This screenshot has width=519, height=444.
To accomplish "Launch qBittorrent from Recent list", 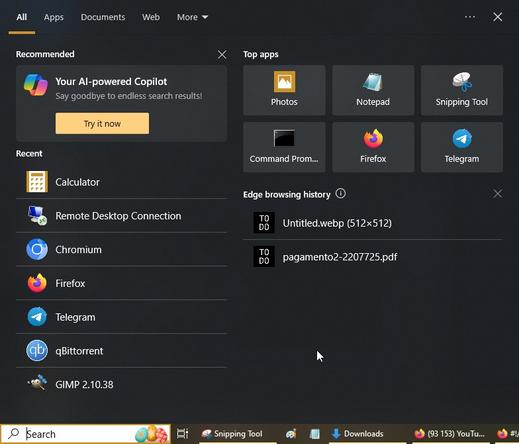I will pyautogui.click(x=121, y=351).
